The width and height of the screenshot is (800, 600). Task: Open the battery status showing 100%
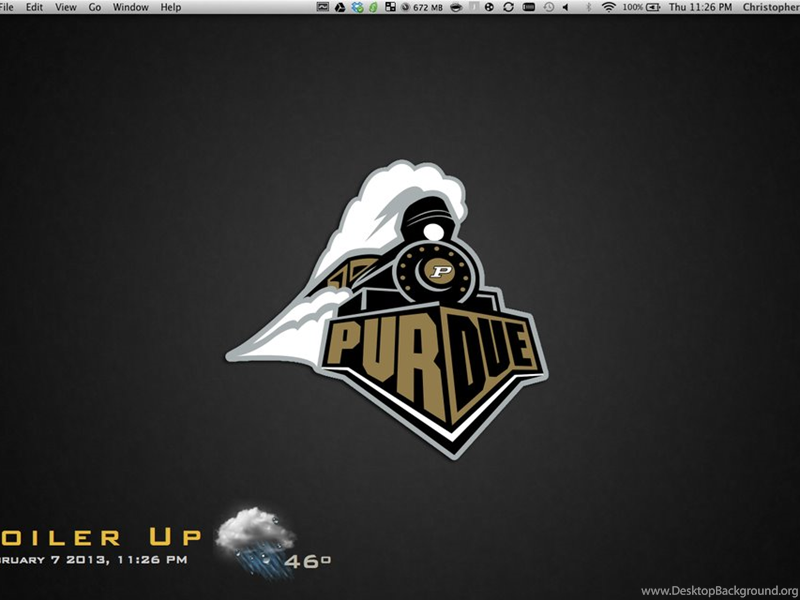[641, 7]
